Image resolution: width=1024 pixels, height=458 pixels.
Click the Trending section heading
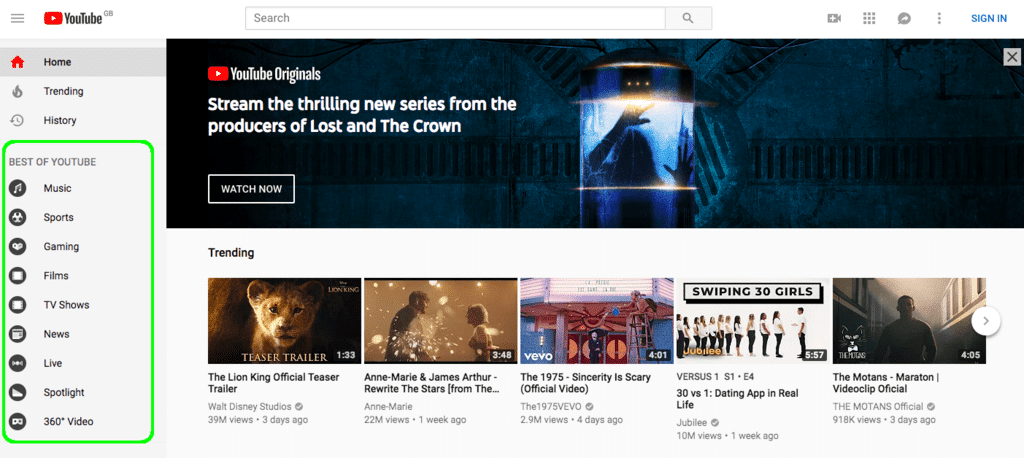pos(231,253)
